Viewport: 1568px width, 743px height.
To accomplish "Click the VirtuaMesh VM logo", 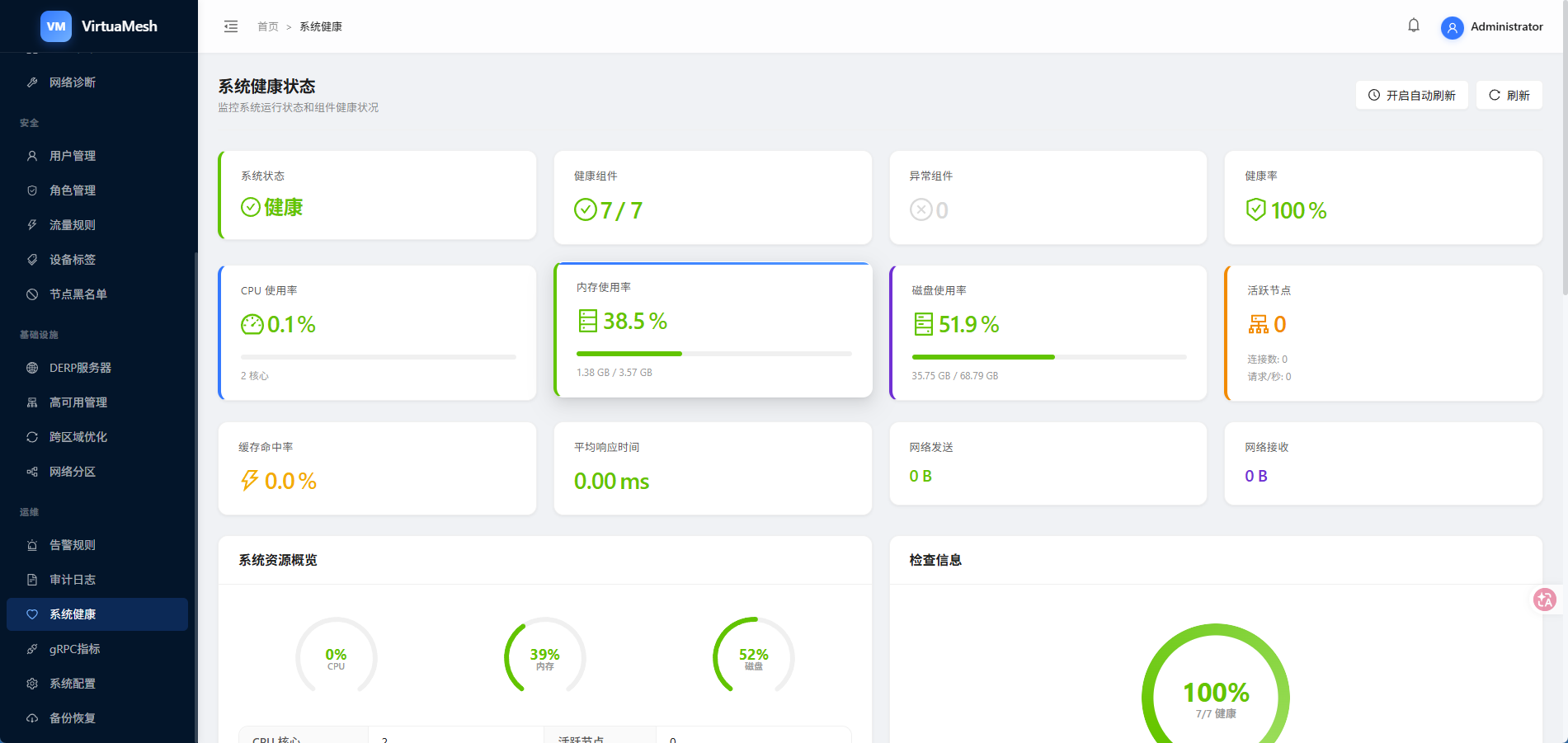I will click(x=56, y=26).
